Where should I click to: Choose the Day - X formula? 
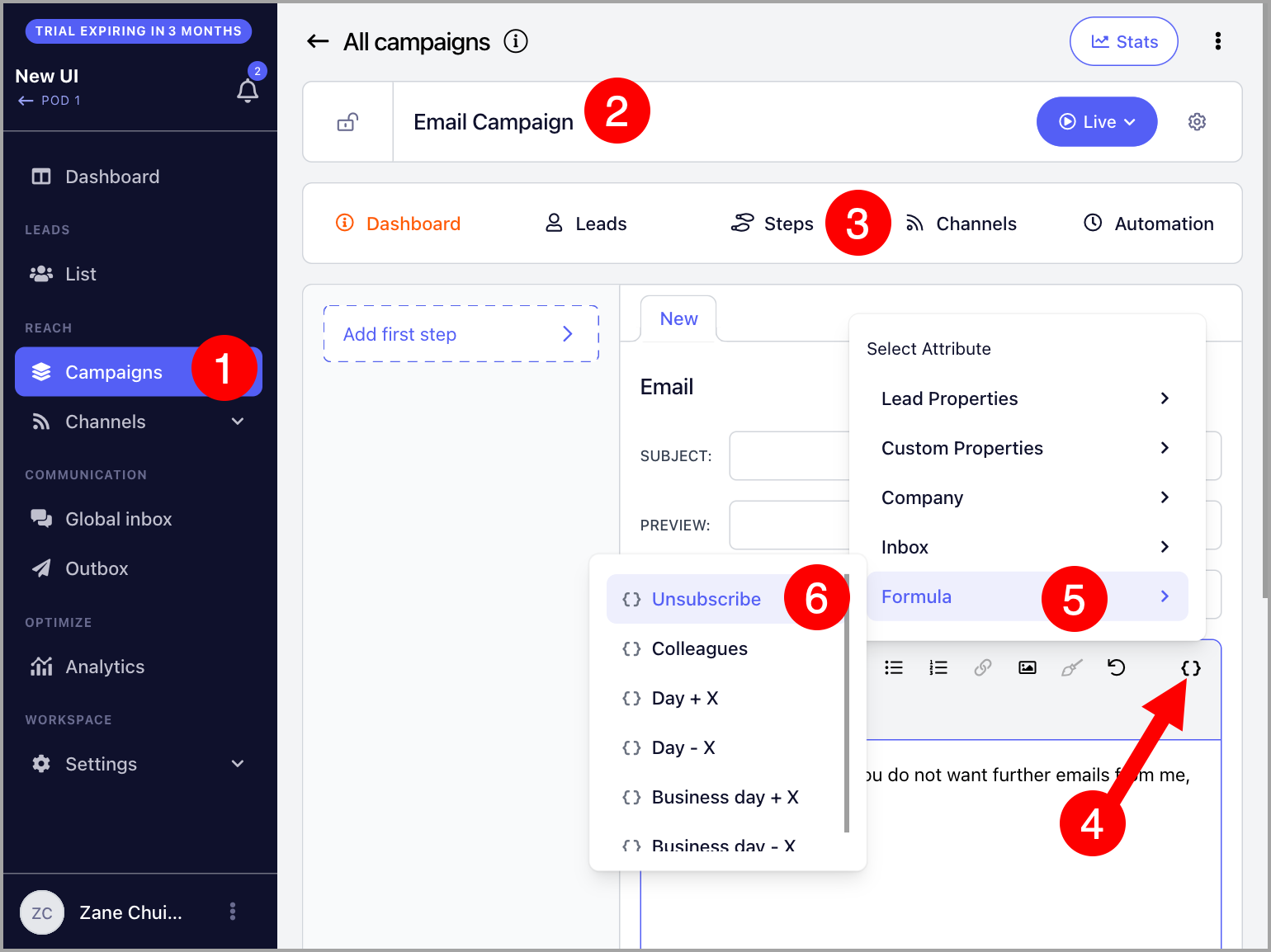pyautogui.click(x=726, y=747)
